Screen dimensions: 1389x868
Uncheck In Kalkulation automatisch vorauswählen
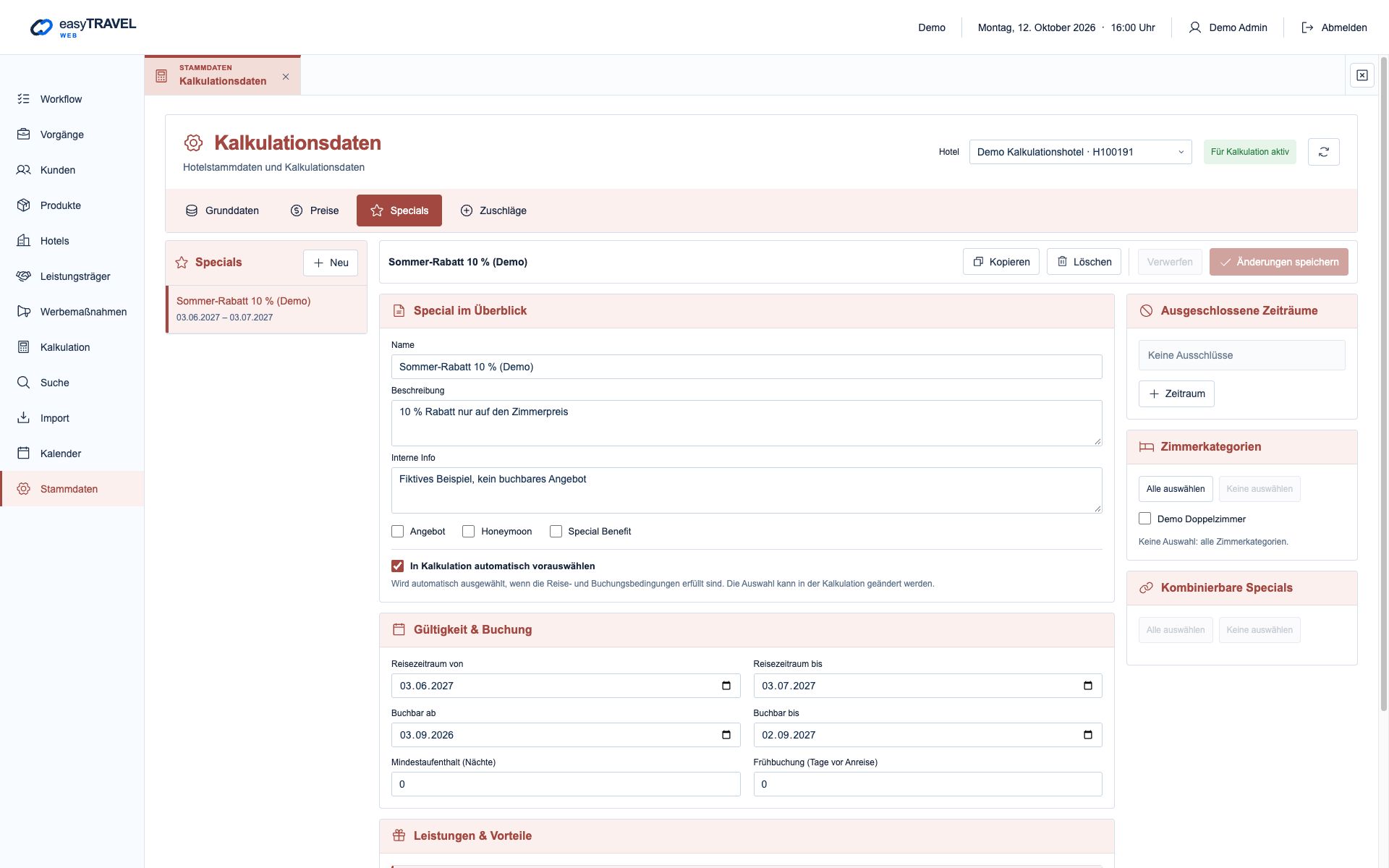click(397, 566)
